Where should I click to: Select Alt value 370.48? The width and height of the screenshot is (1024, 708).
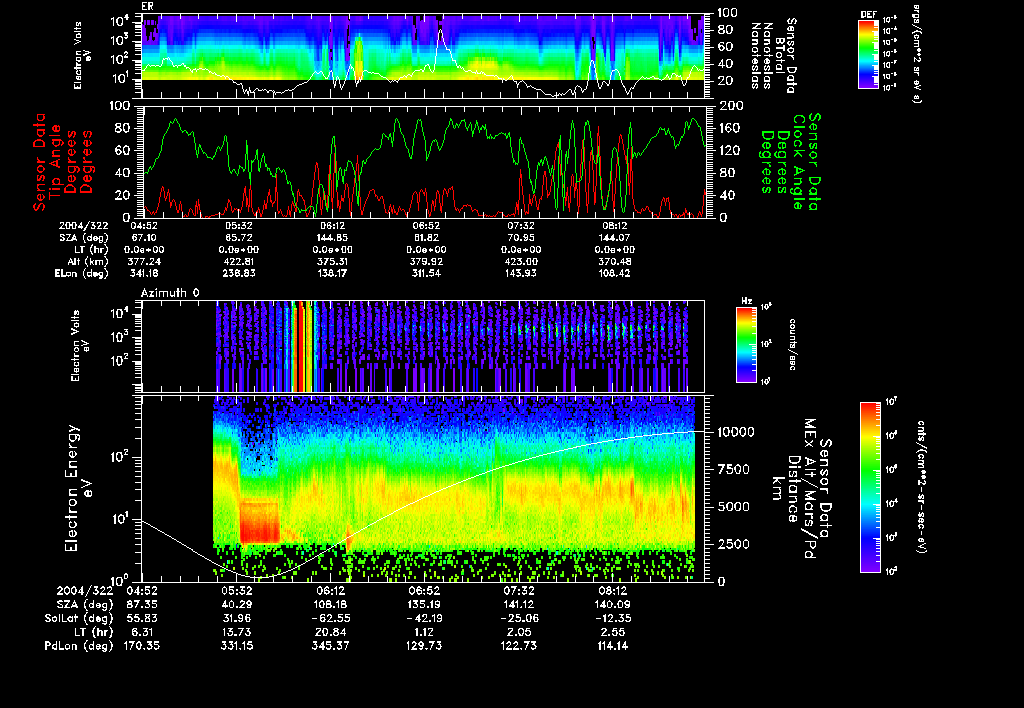point(614,261)
